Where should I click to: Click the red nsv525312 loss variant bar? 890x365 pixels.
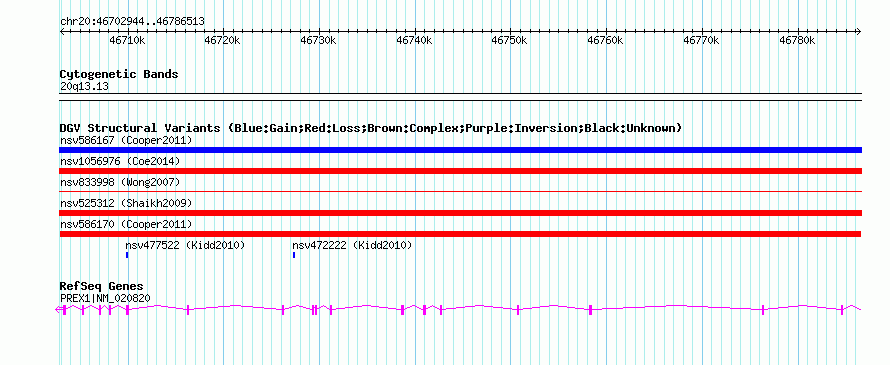(x=460, y=213)
